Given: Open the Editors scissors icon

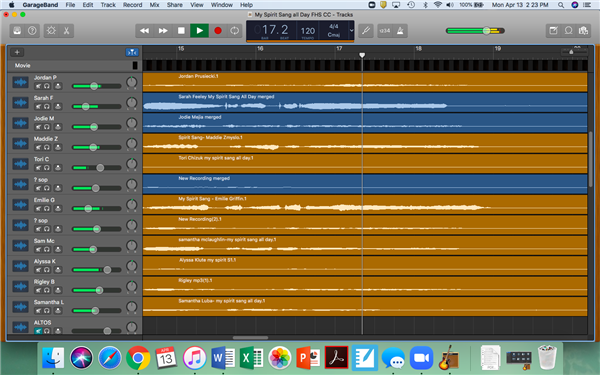Looking at the screenshot, I should pyautogui.click(x=66, y=31).
